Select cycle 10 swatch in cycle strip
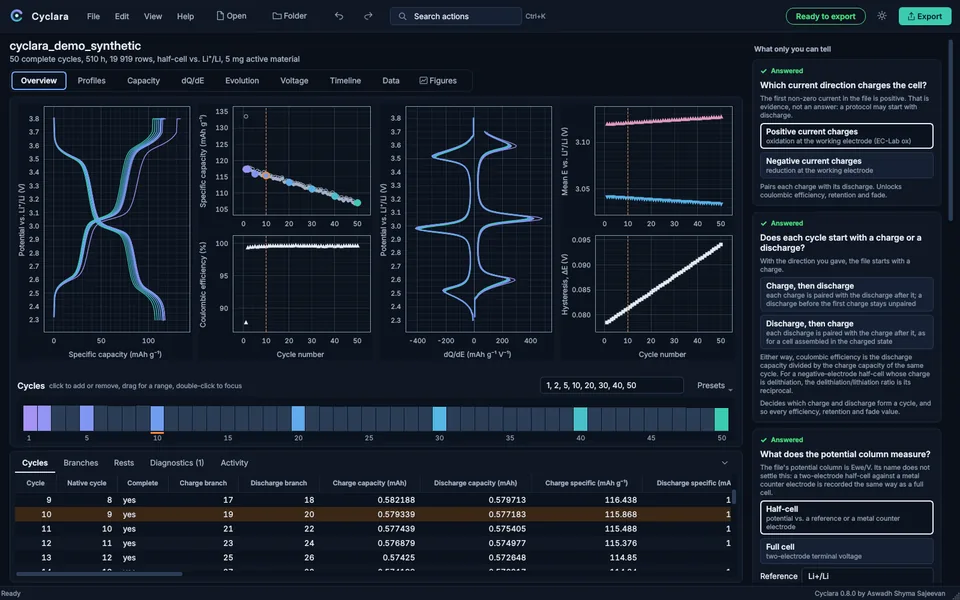This screenshot has height=600, width=960. tap(157, 418)
